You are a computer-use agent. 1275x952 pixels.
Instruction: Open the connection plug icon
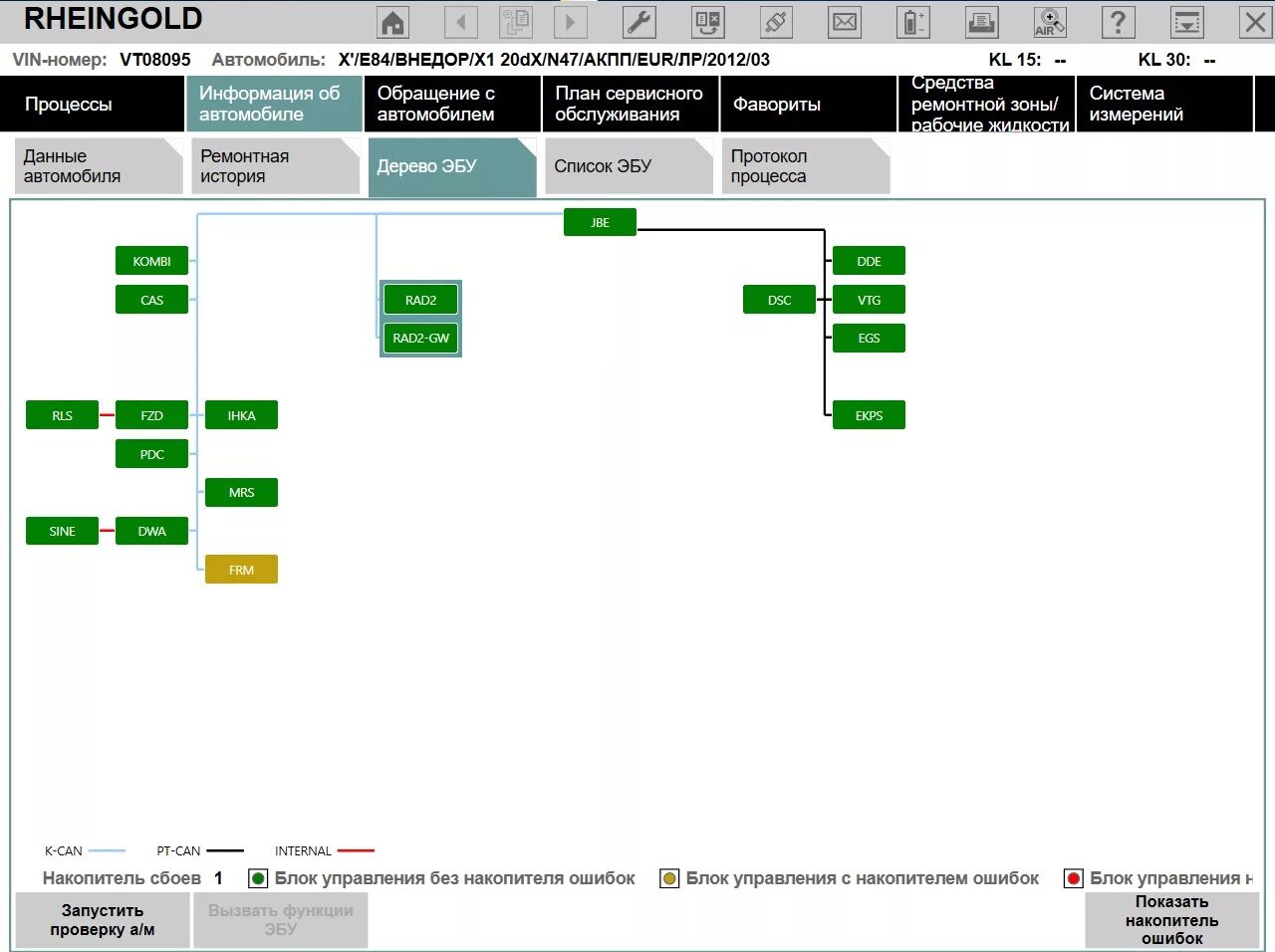pos(776,22)
